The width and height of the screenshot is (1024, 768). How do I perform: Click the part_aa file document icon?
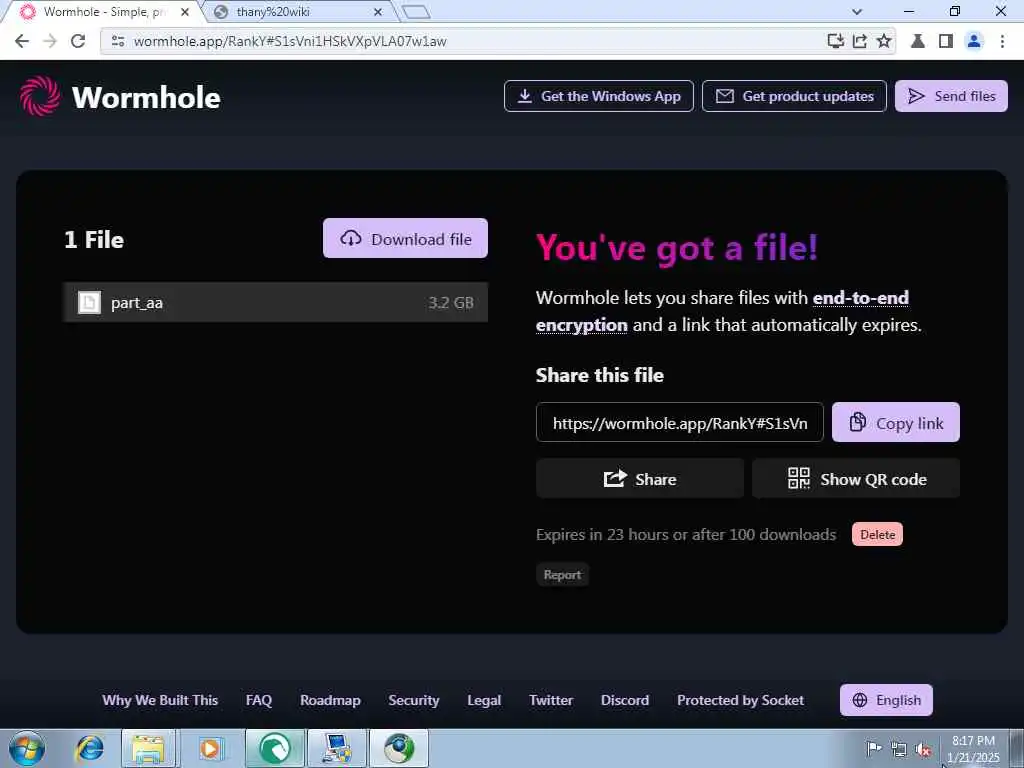point(89,302)
